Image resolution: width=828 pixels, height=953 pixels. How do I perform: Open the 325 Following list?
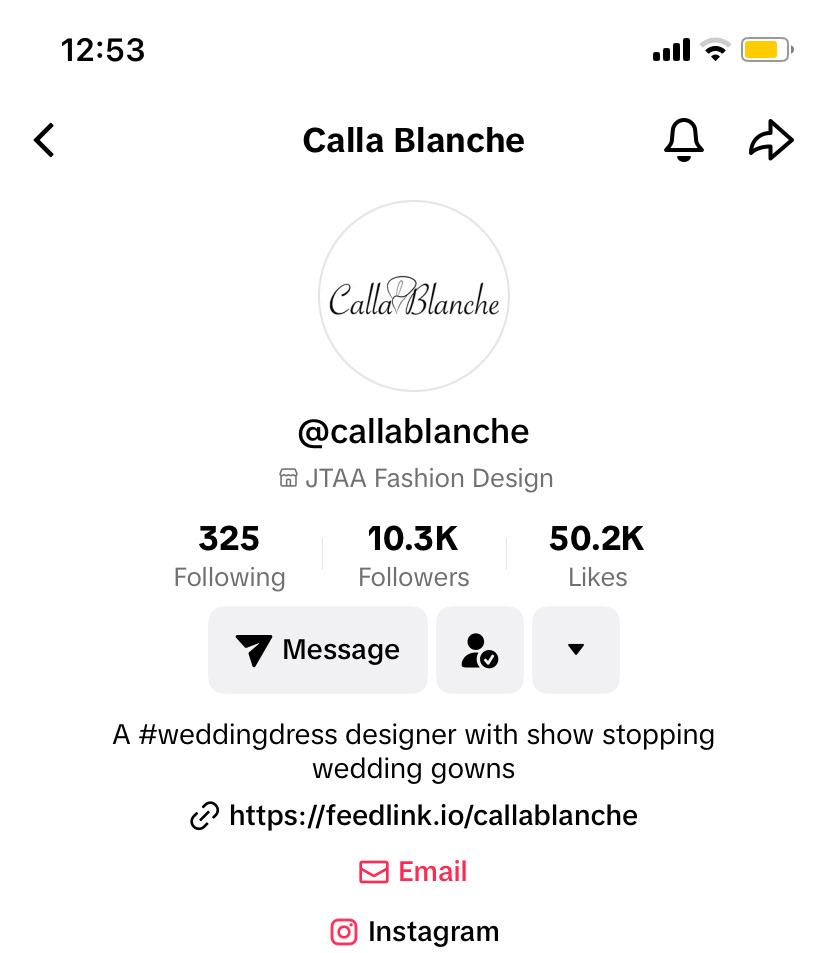(x=229, y=556)
